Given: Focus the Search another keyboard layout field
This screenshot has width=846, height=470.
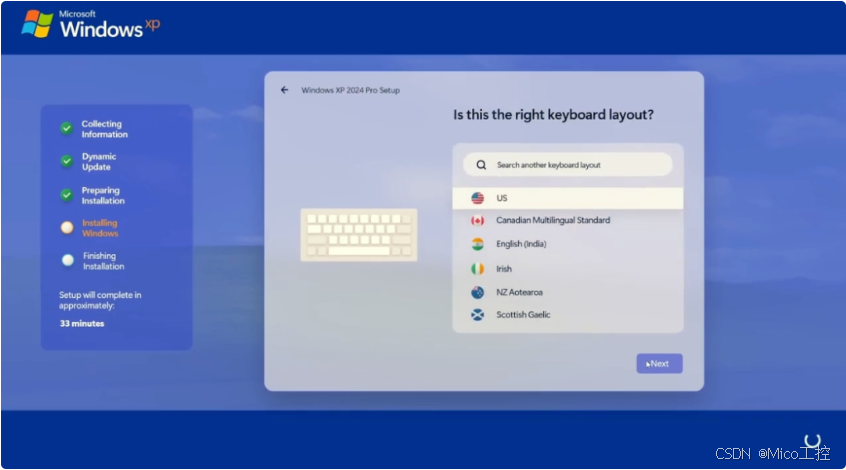Looking at the screenshot, I should 568,165.
